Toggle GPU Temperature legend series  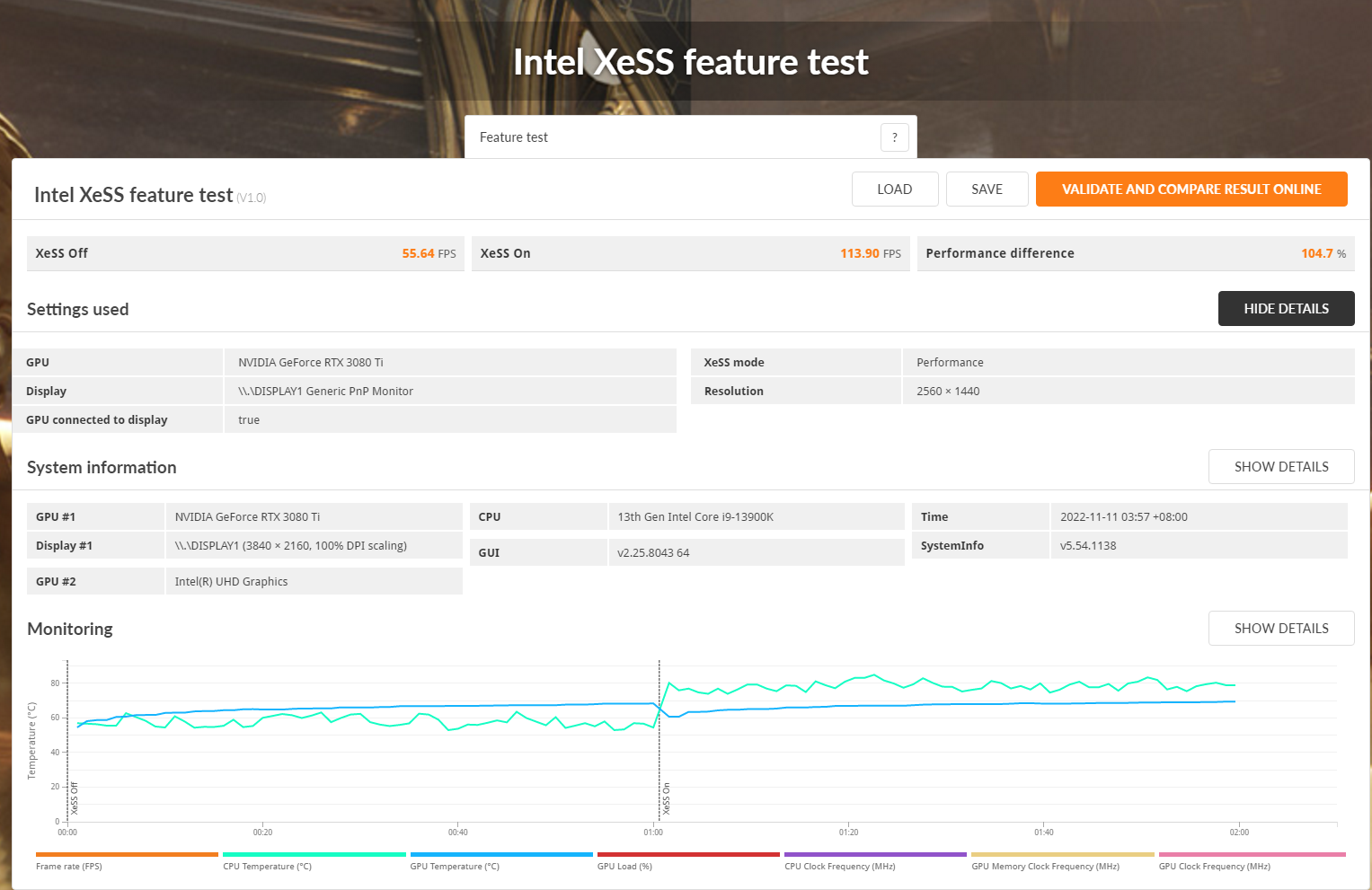tap(501, 861)
